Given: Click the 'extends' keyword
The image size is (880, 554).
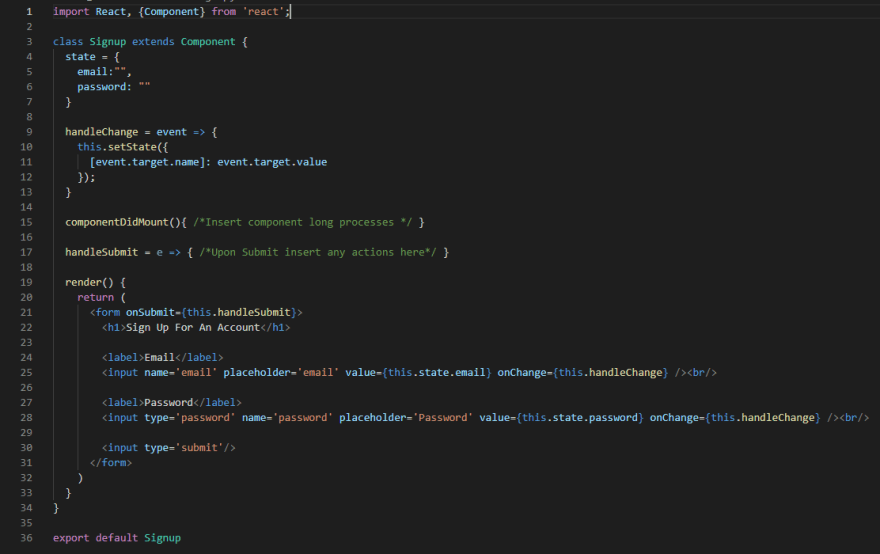Looking at the screenshot, I should [153, 42].
